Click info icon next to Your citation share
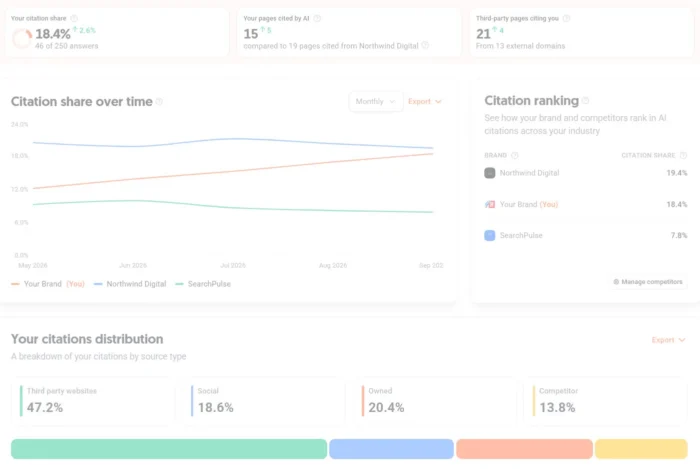700x469 pixels. pyautogui.click(x=74, y=18)
